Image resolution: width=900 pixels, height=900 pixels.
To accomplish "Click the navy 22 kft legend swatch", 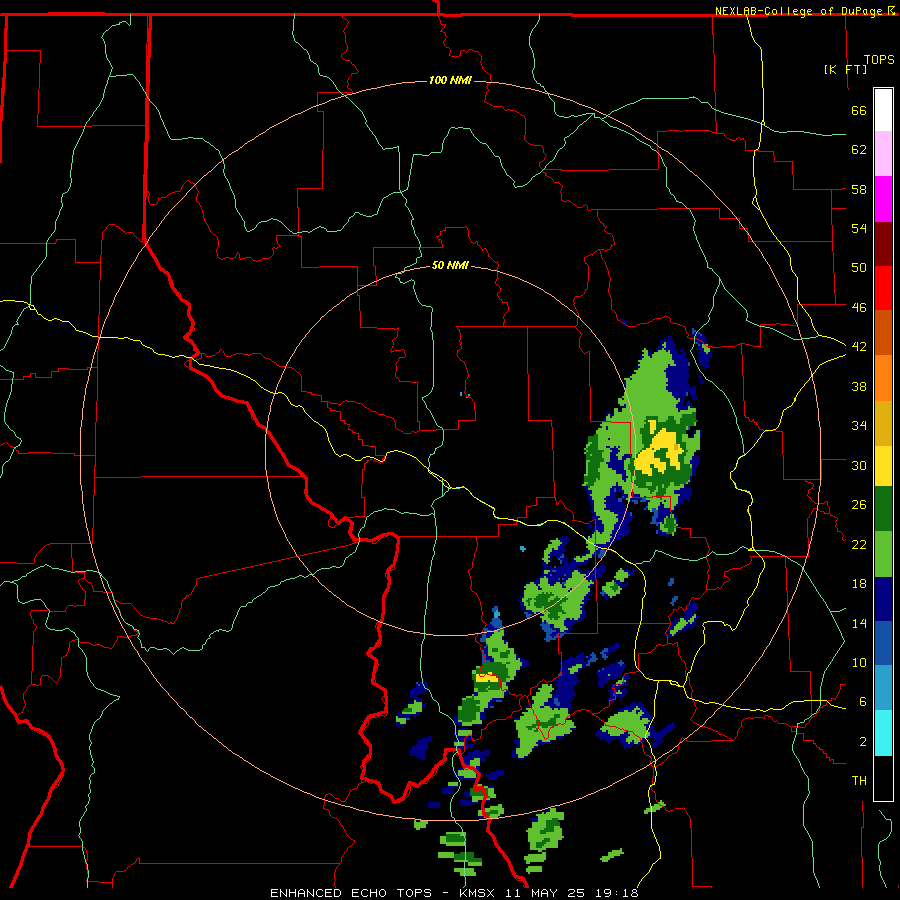I will pos(883,599).
